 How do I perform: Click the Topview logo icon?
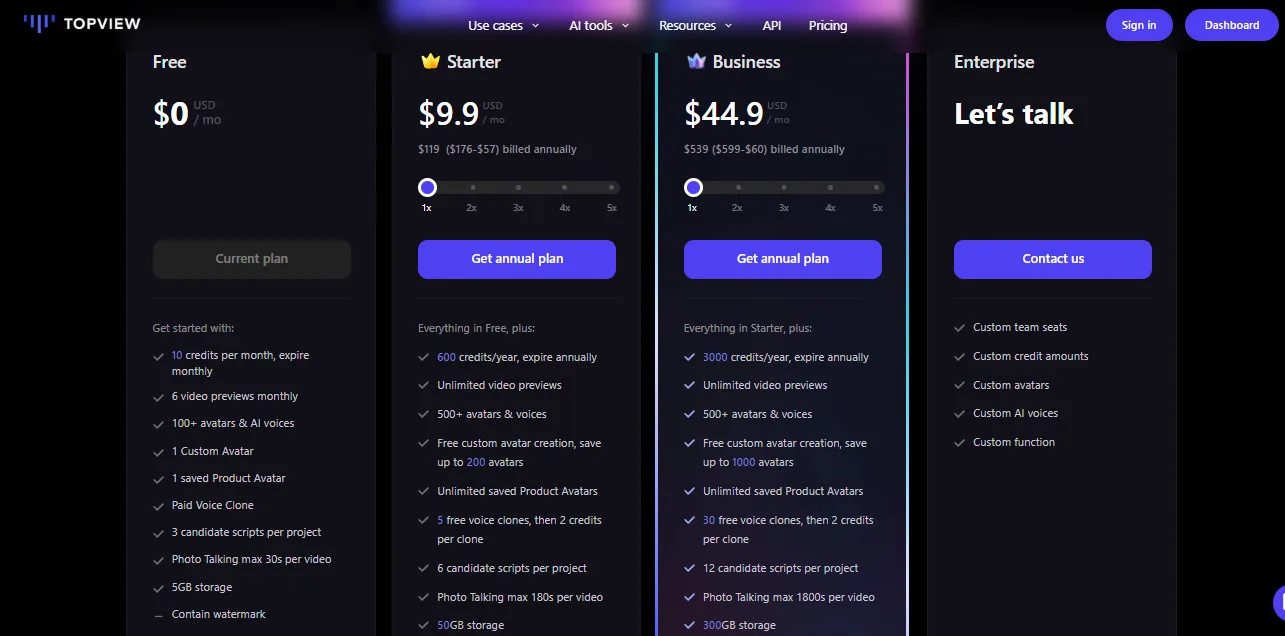(x=37, y=21)
